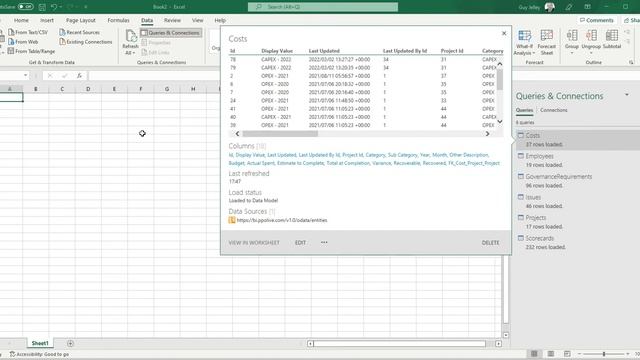Viewport: 640px width, 360px height.
Task: Click From Web import icon
Action: coord(11,42)
